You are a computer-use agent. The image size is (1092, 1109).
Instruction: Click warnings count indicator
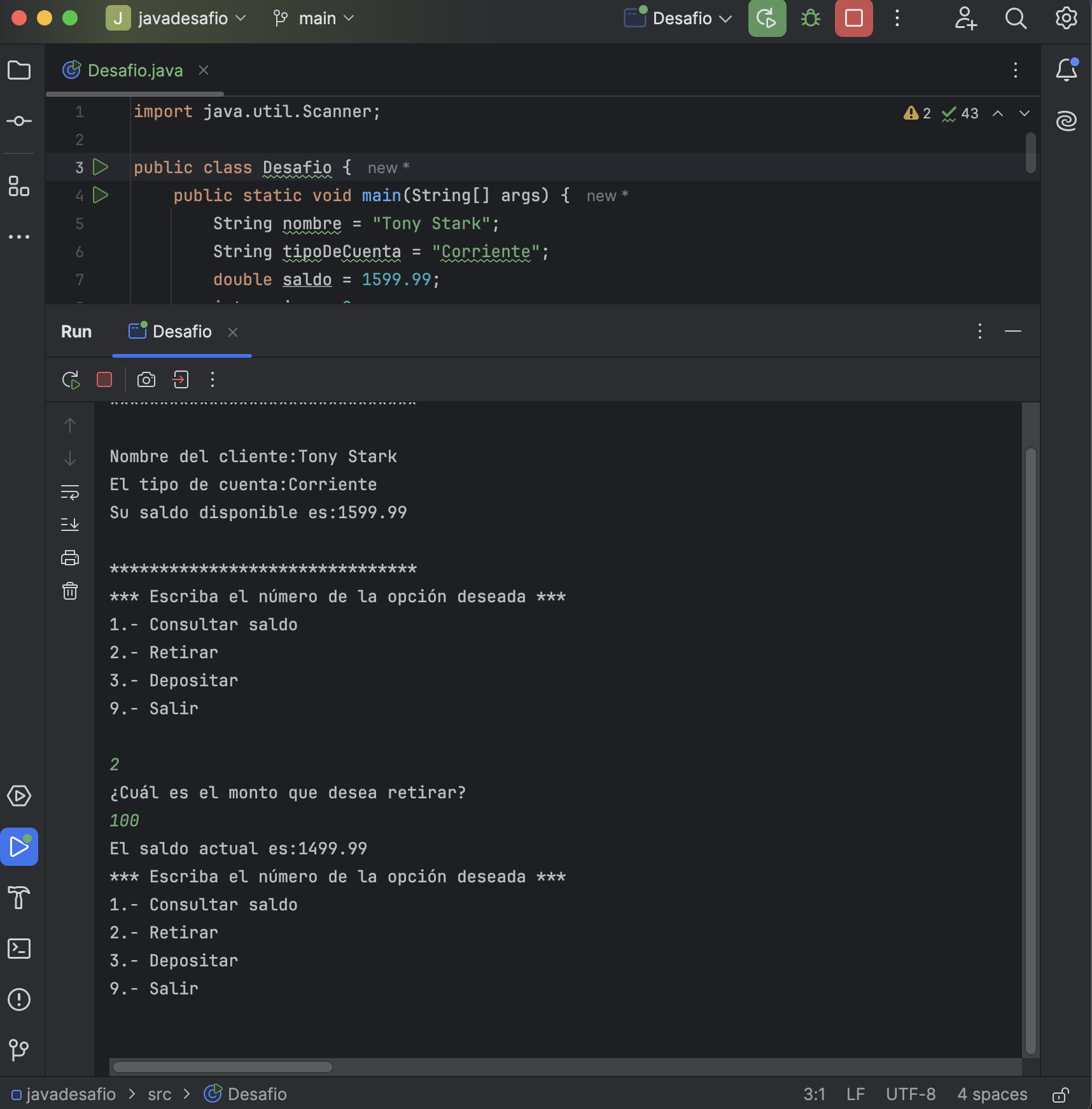[x=918, y=113]
